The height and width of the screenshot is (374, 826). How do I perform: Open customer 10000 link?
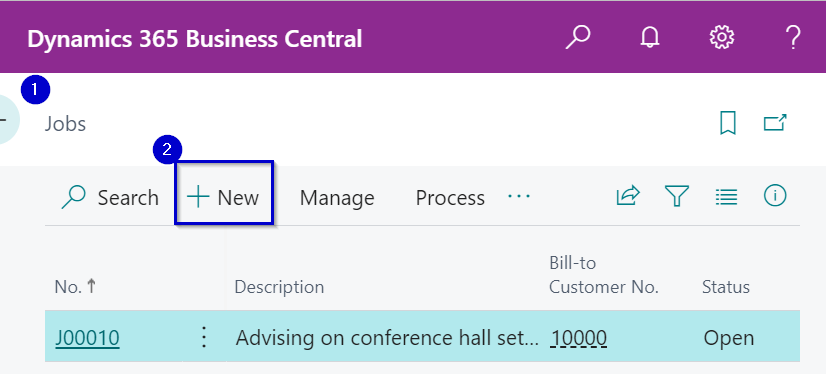(x=578, y=338)
